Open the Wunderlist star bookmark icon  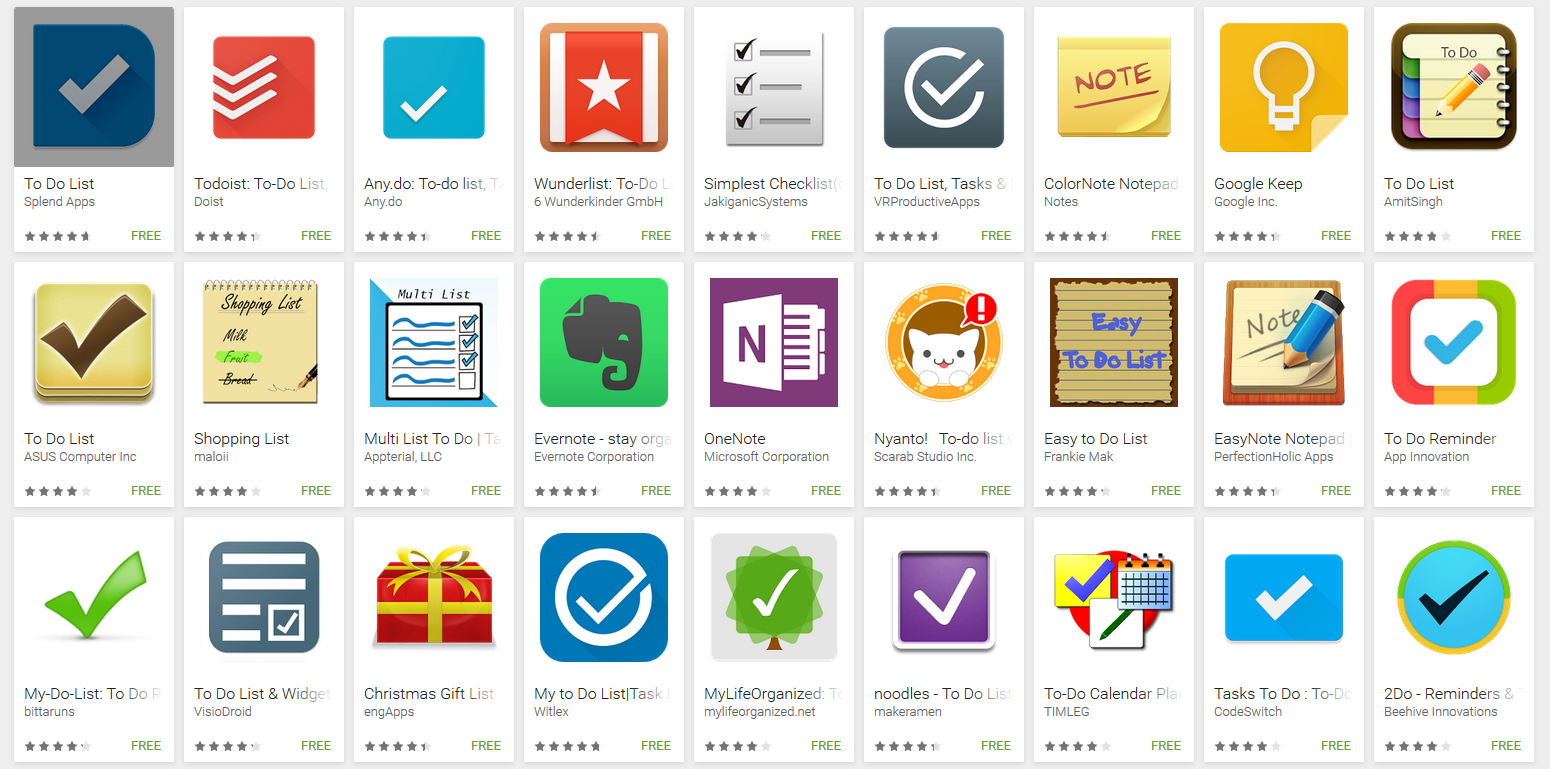(604, 87)
